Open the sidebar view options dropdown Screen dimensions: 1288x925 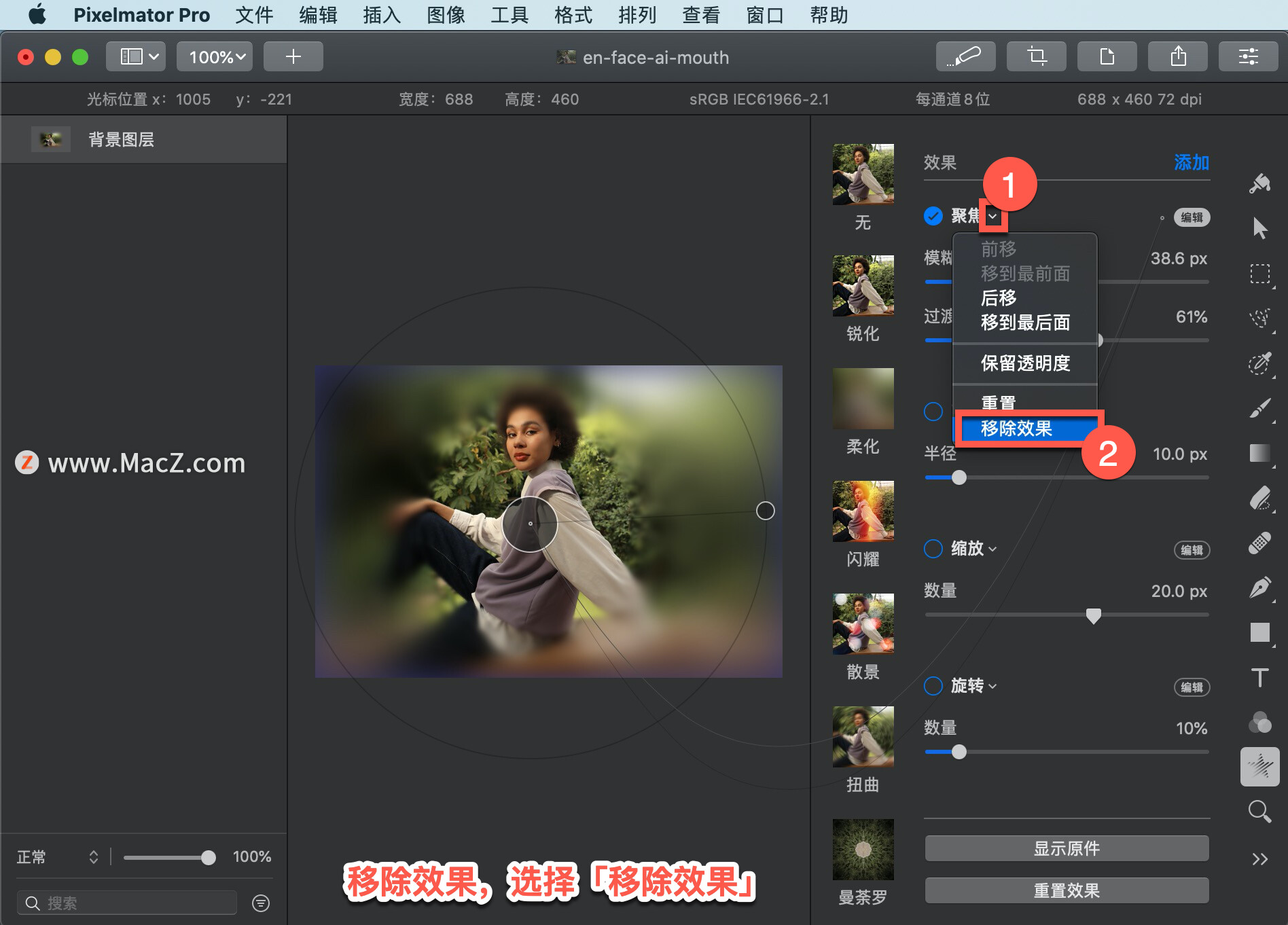tap(136, 56)
